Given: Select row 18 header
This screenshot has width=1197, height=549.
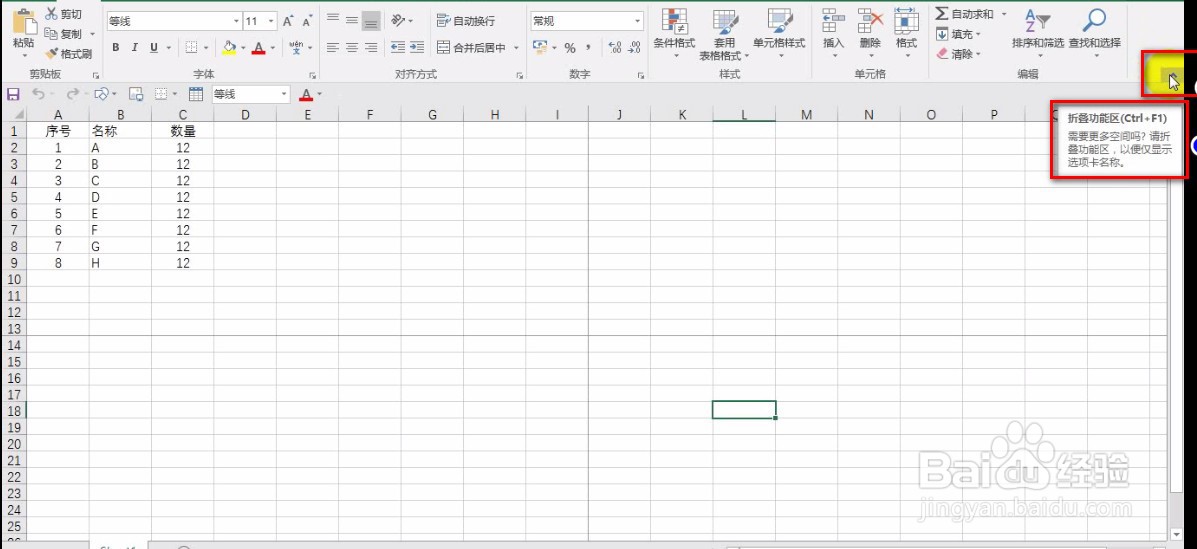Looking at the screenshot, I should pyautogui.click(x=13, y=410).
